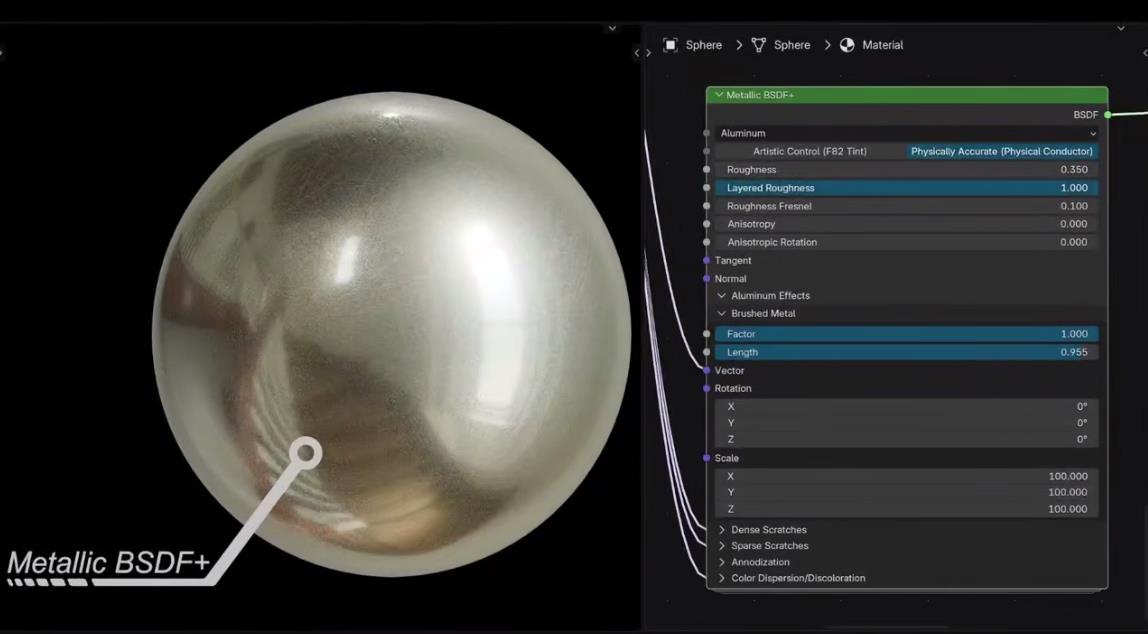This screenshot has width=1148, height=634.
Task: Expand the Dense Scratches panel
Action: pos(722,530)
